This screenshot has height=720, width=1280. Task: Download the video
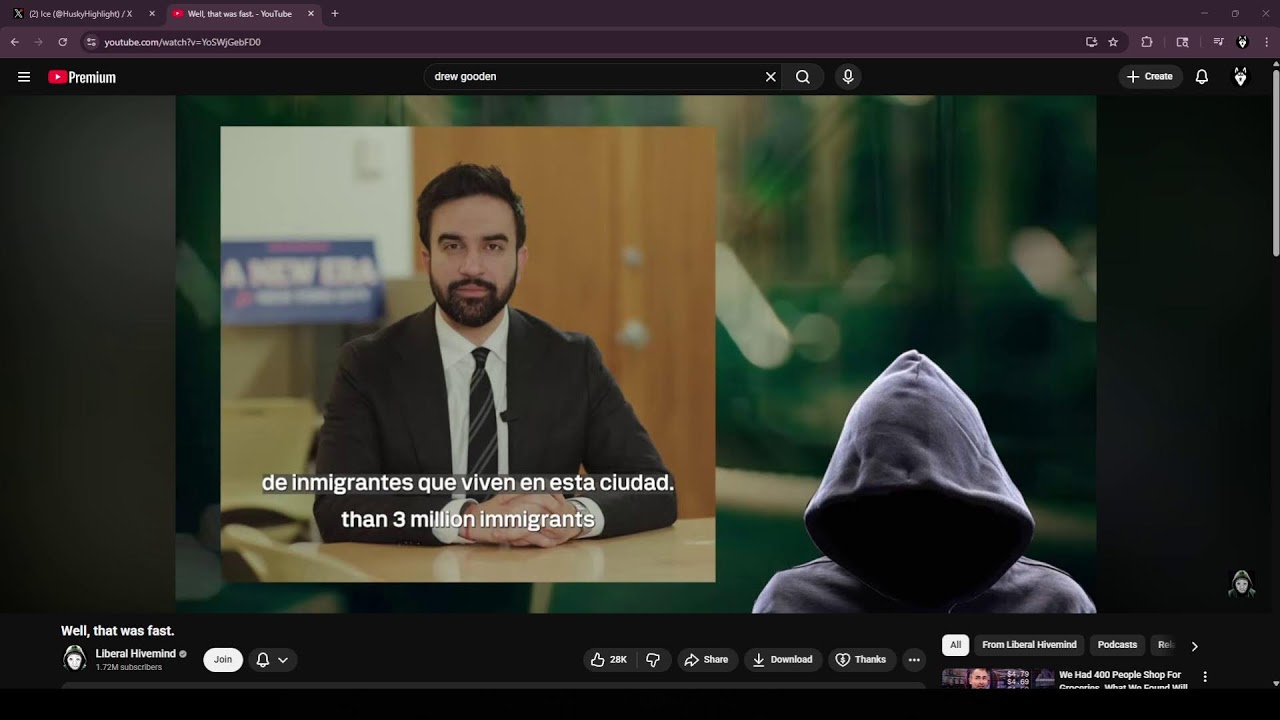point(783,660)
